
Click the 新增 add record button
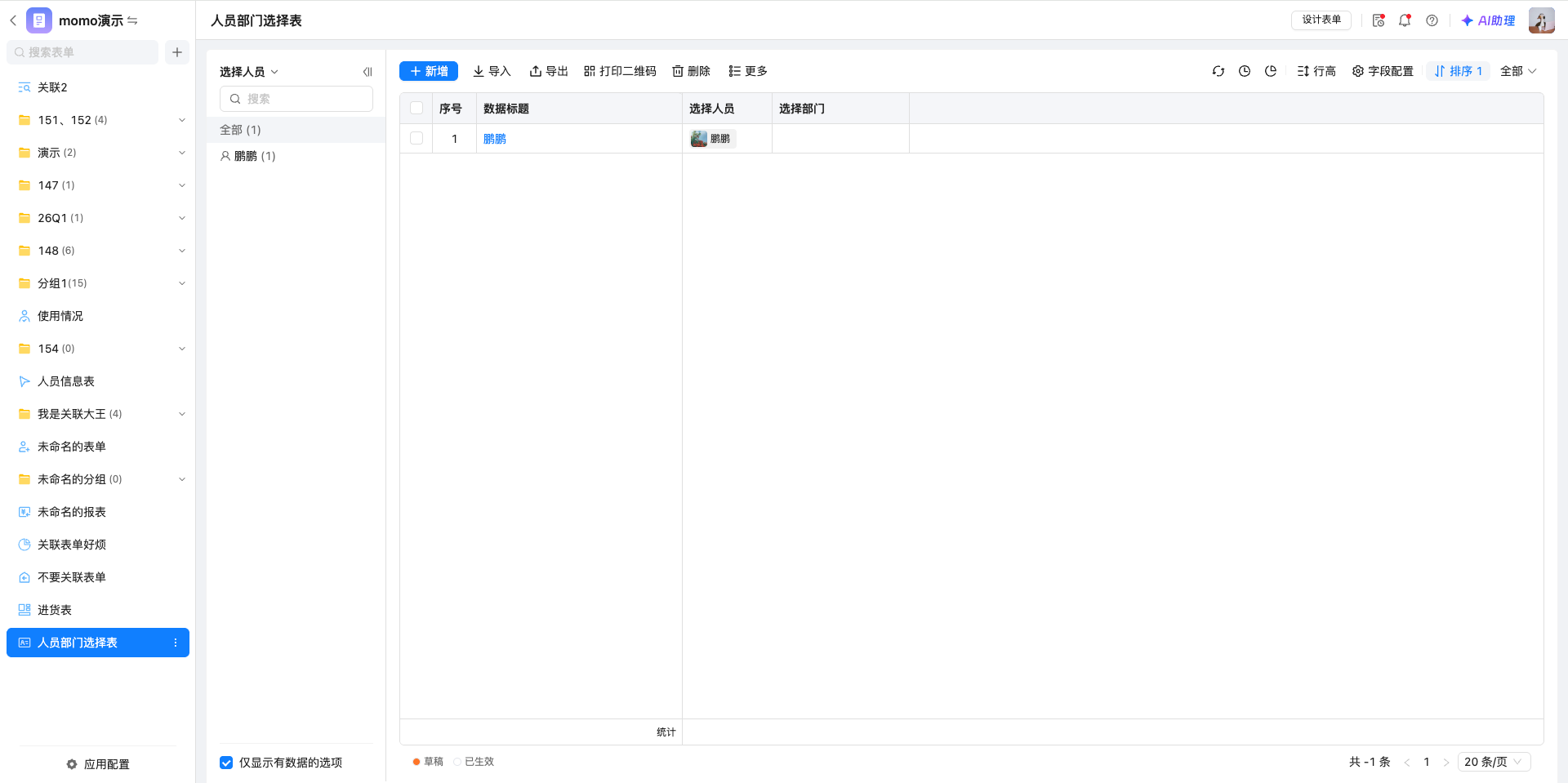(429, 71)
